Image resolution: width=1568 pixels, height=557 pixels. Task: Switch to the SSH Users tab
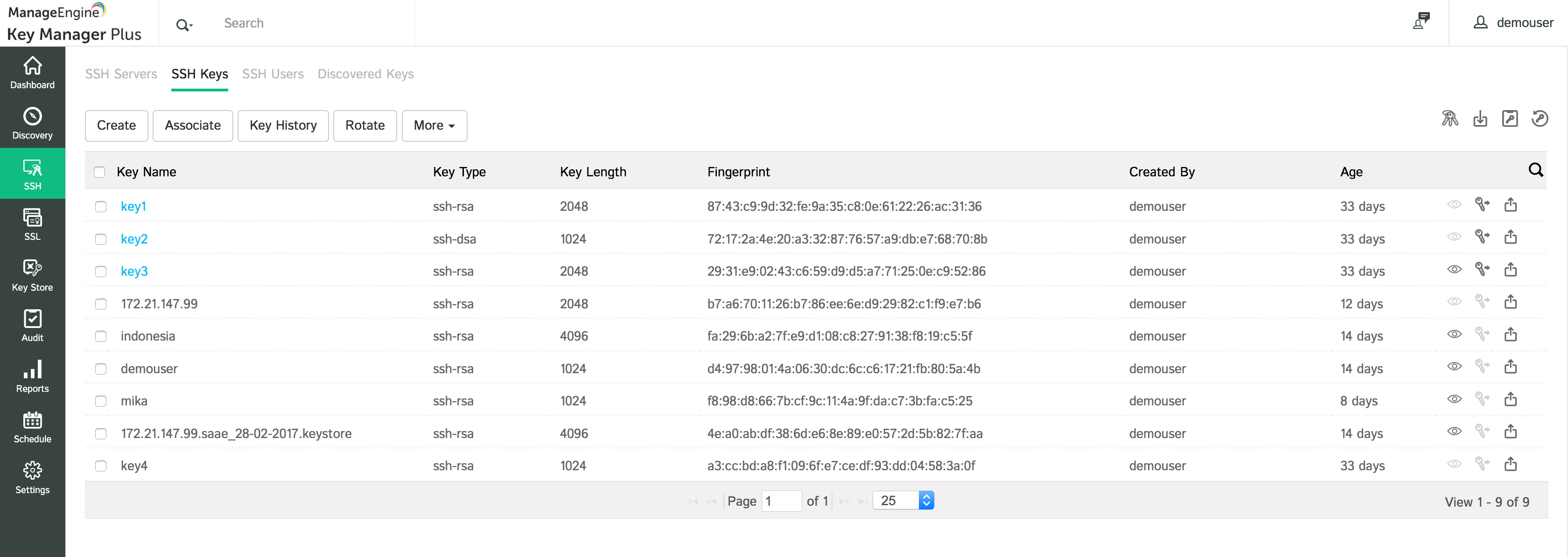[272, 74]
